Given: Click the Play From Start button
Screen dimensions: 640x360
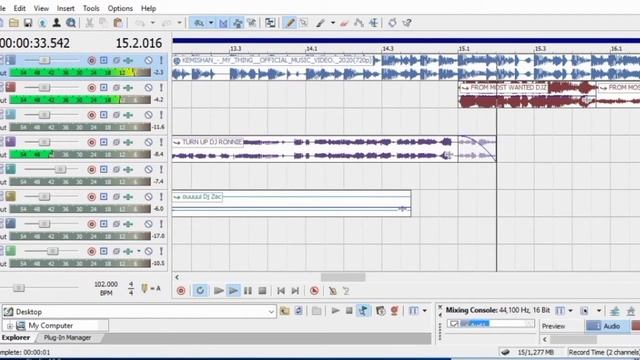Looking at the screenshot, I should [218, 291].
